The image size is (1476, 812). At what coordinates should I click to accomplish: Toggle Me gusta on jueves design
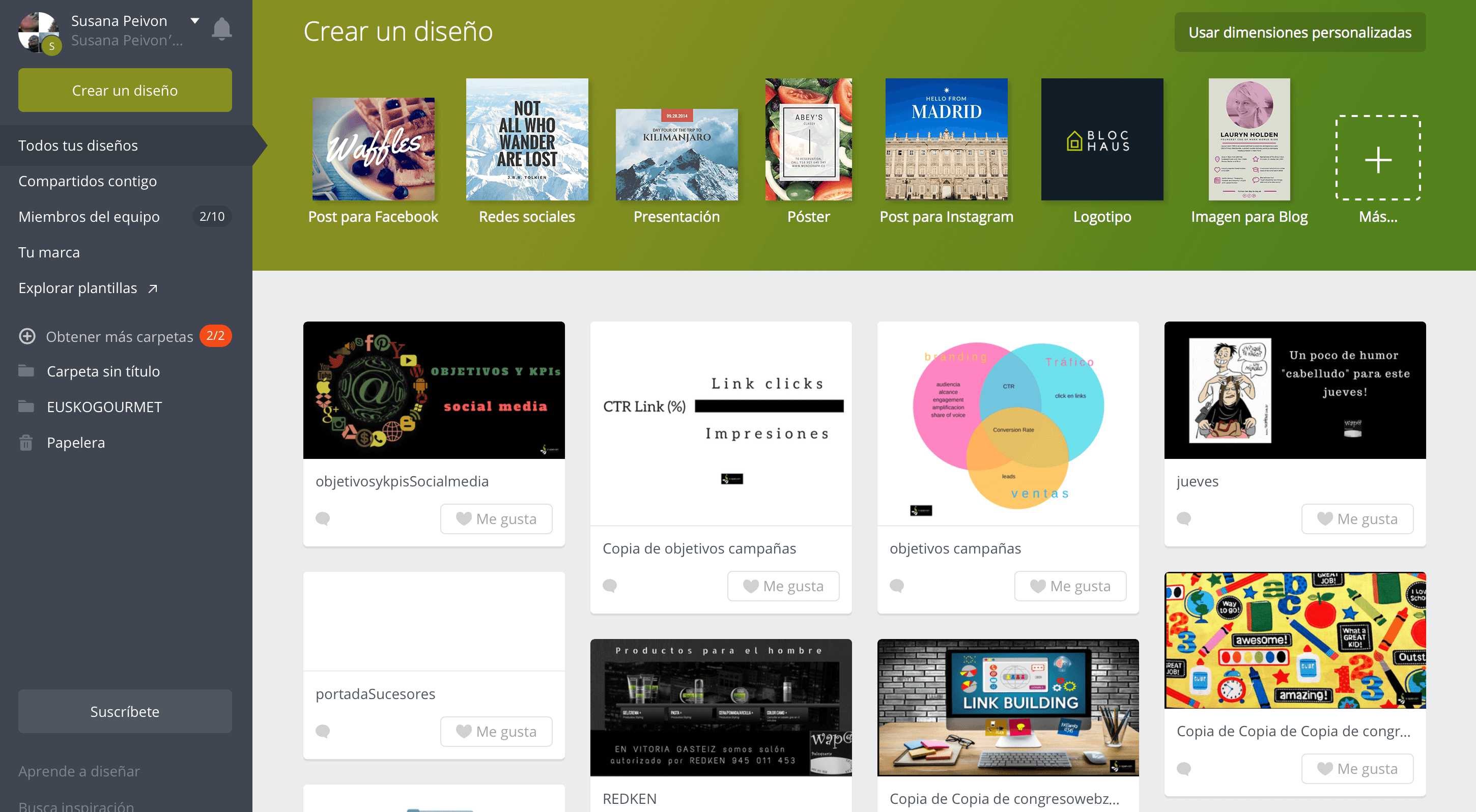(1357, 518)
